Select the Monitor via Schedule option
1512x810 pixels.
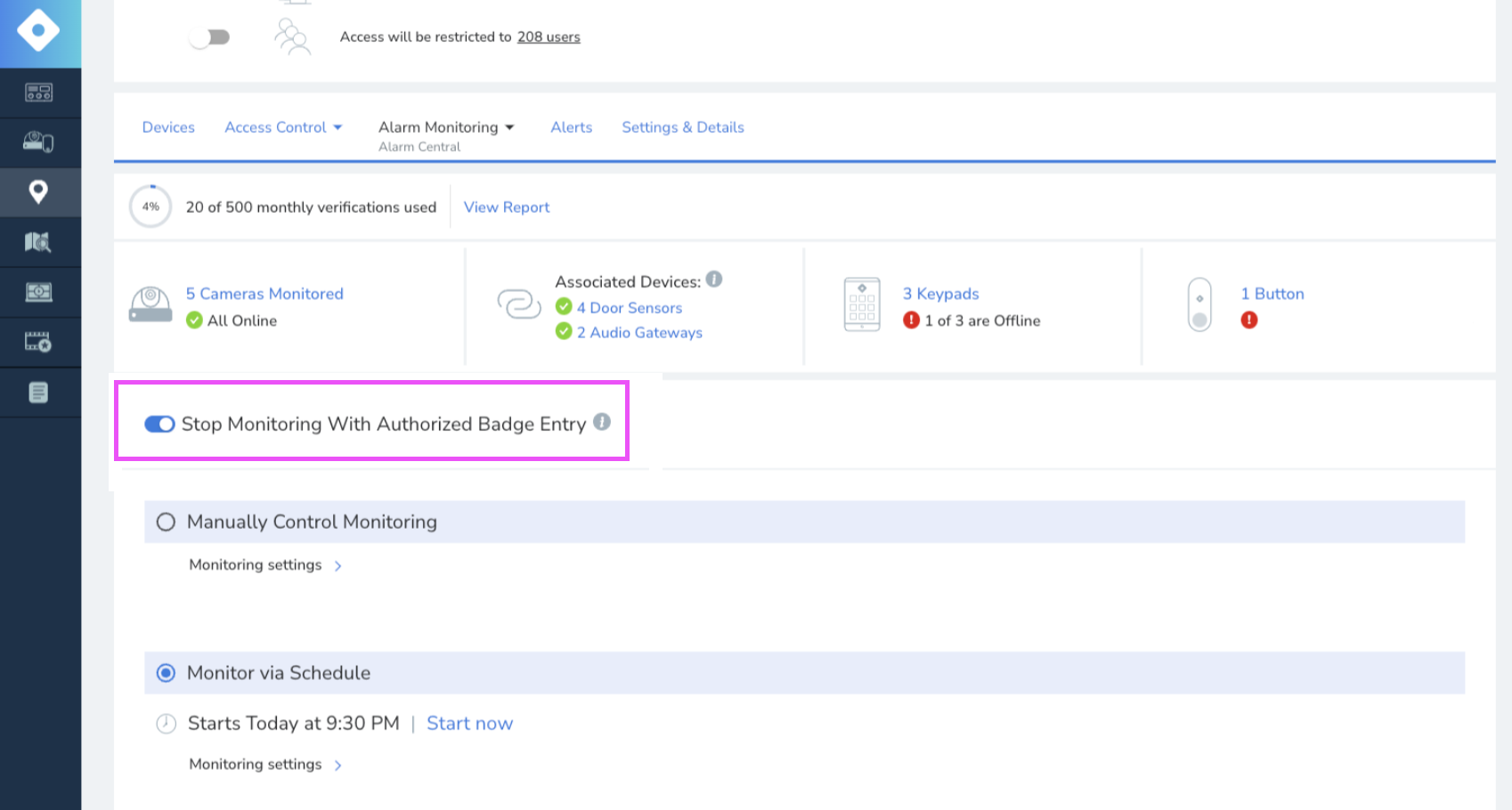click(166, 673)
